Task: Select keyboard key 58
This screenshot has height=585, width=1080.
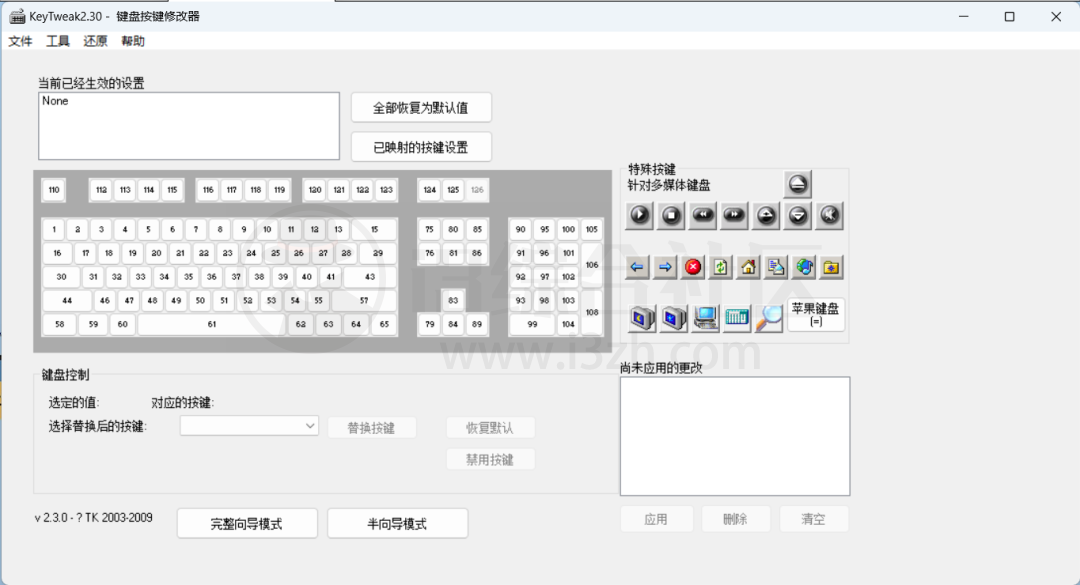Action: tap(60, 324)
